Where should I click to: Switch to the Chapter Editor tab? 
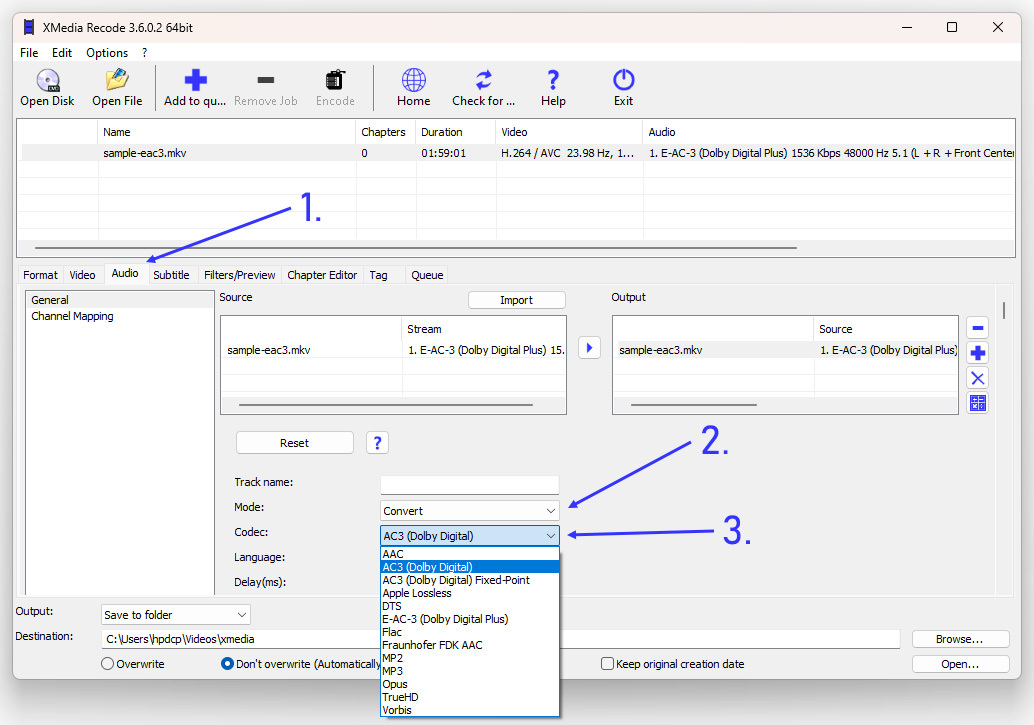322,275
